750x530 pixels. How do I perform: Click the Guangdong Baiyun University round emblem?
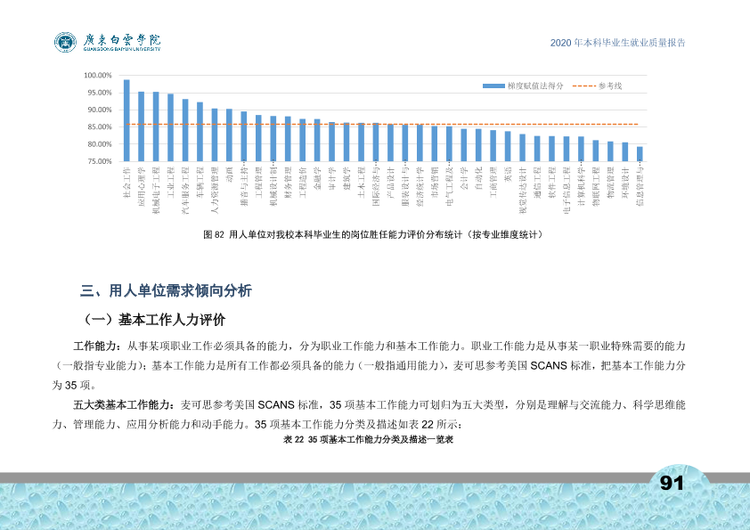pyautogui.click(x=65, y=43)
